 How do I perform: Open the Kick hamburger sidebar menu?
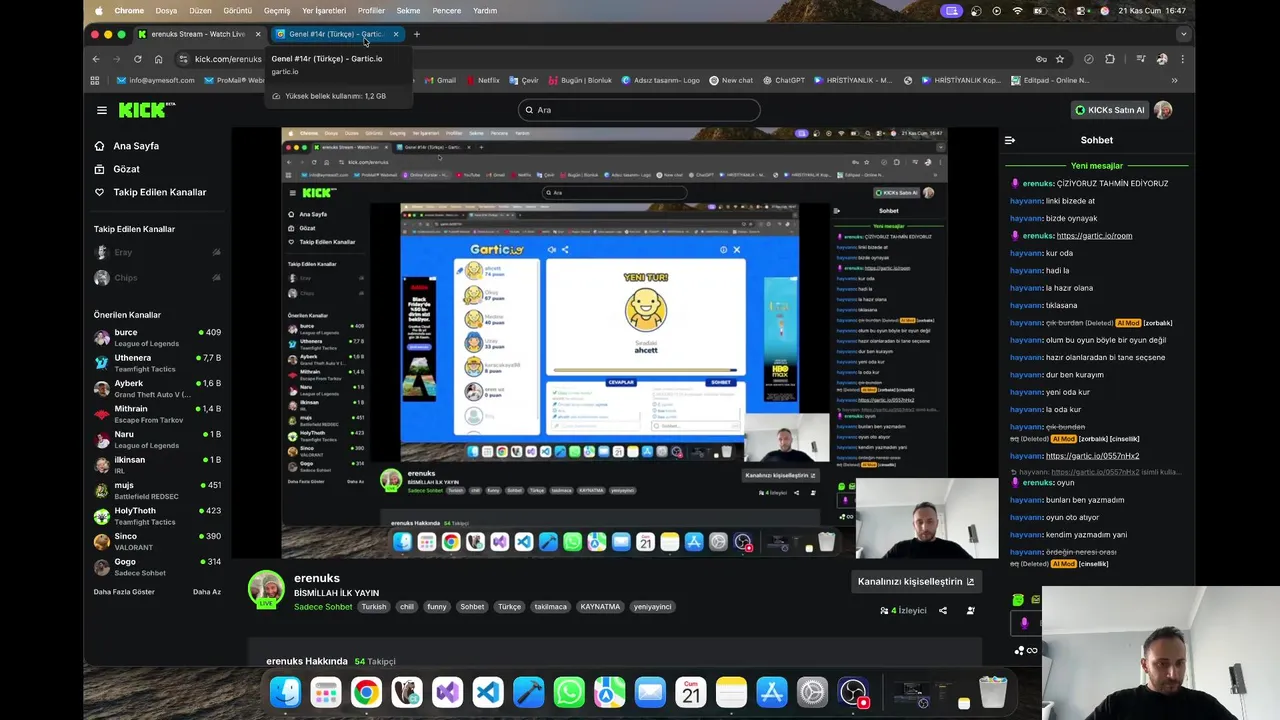101,110
